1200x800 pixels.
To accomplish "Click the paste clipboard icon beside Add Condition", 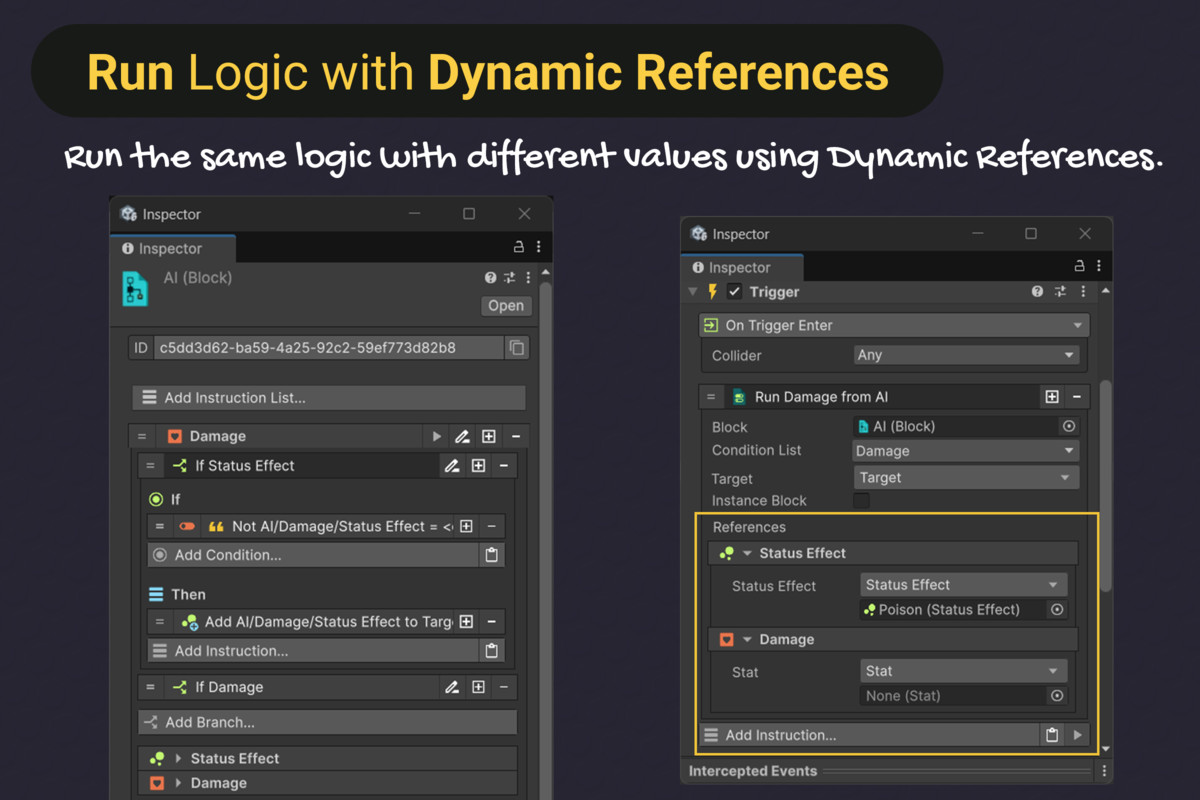I will pos(491,555).
